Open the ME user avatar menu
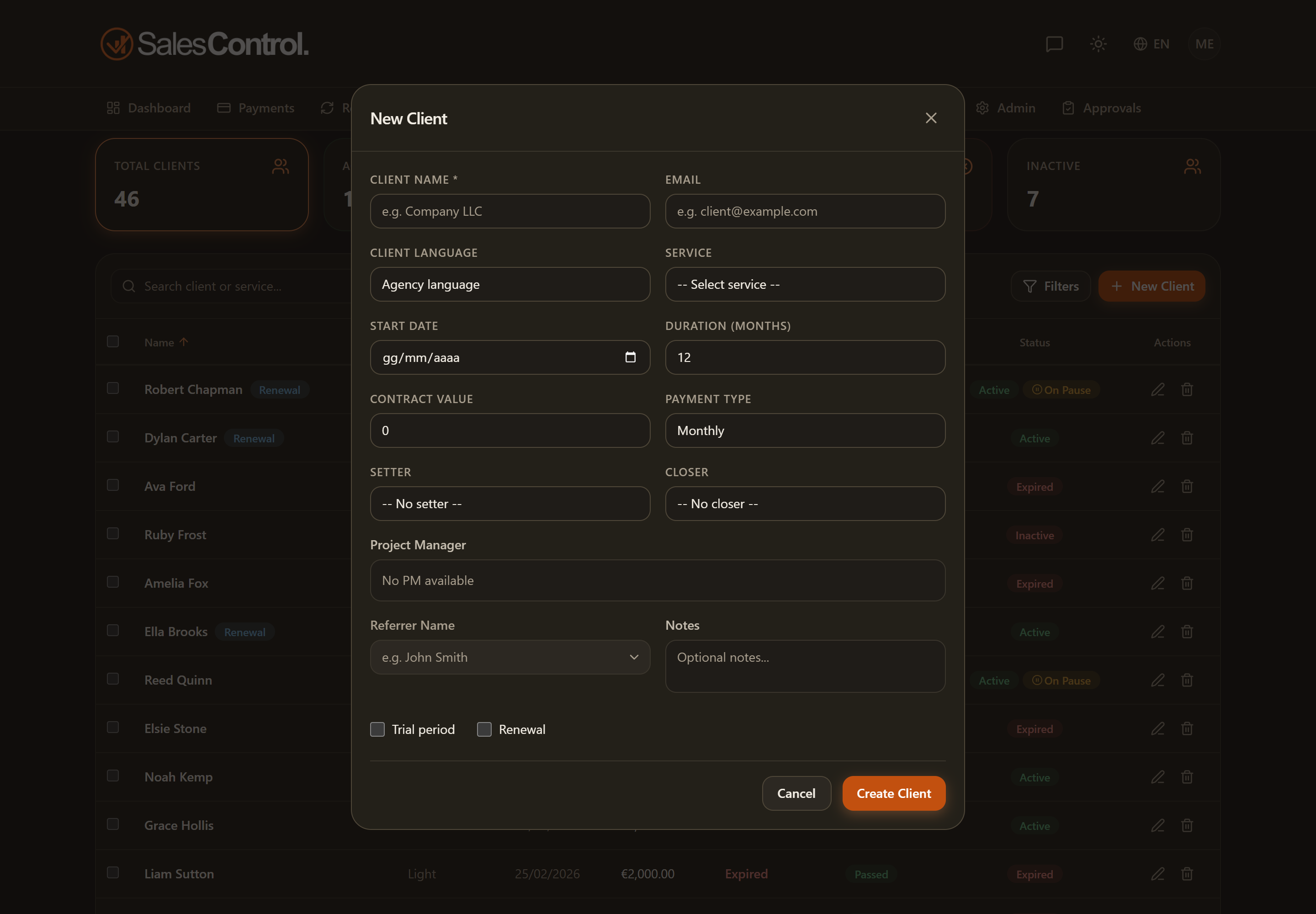Viewport: 1316px width, 914px height. [x=1204, y=44]
